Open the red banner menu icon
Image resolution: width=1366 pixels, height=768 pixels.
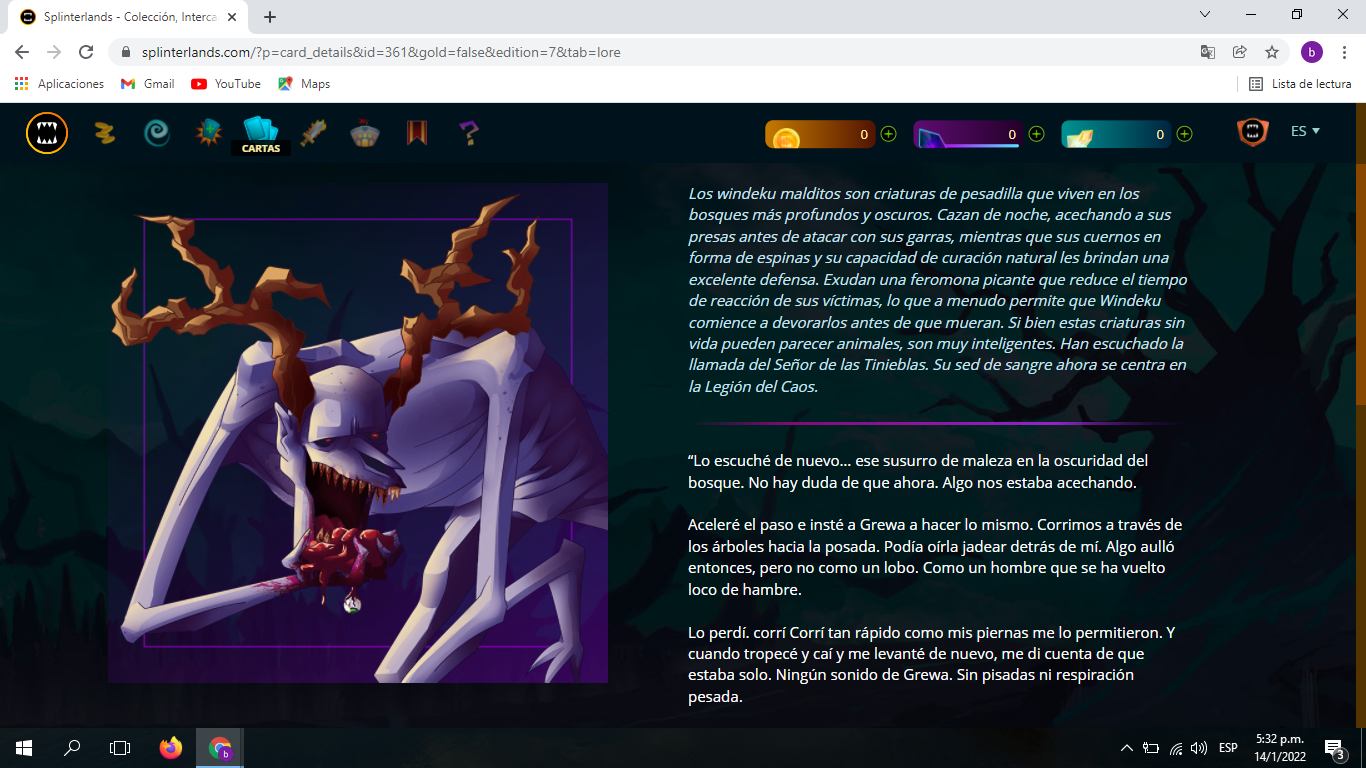417,132
